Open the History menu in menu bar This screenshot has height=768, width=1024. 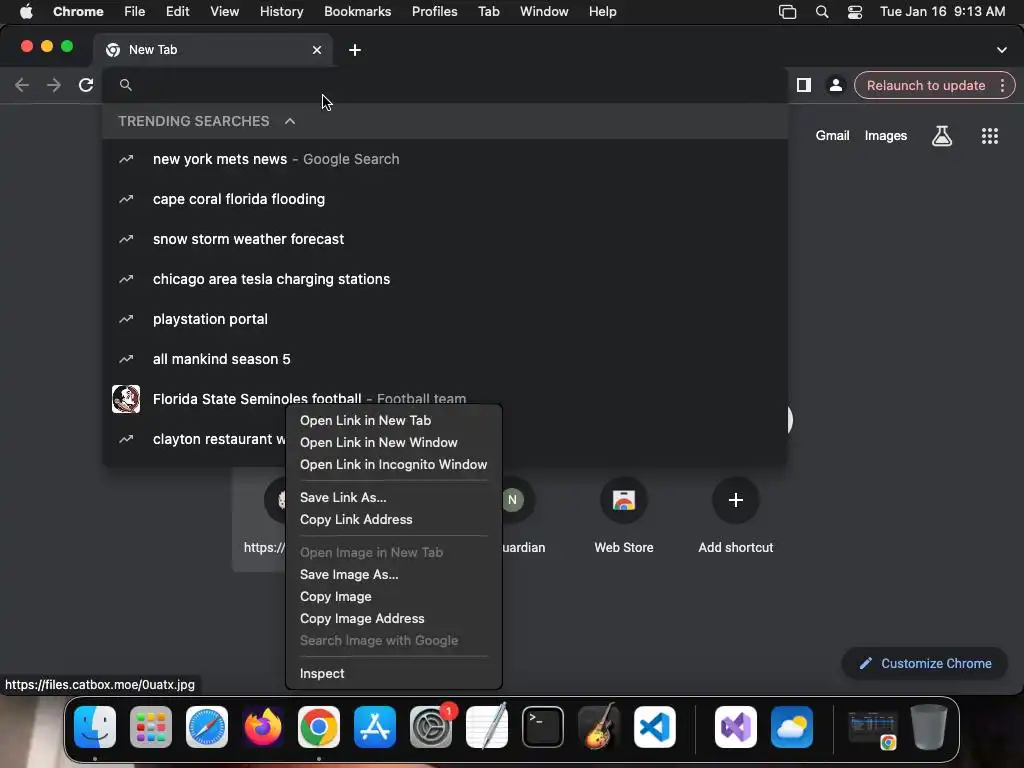(281, 12)
